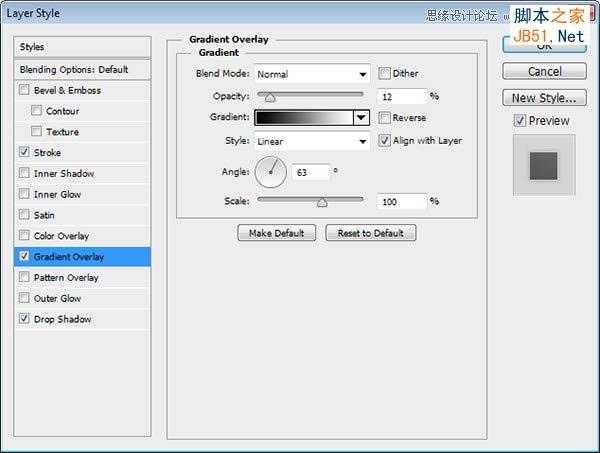Viewport: 600px width, 453px height.
Task: Click the Cancel button
Action: (544, 72)
